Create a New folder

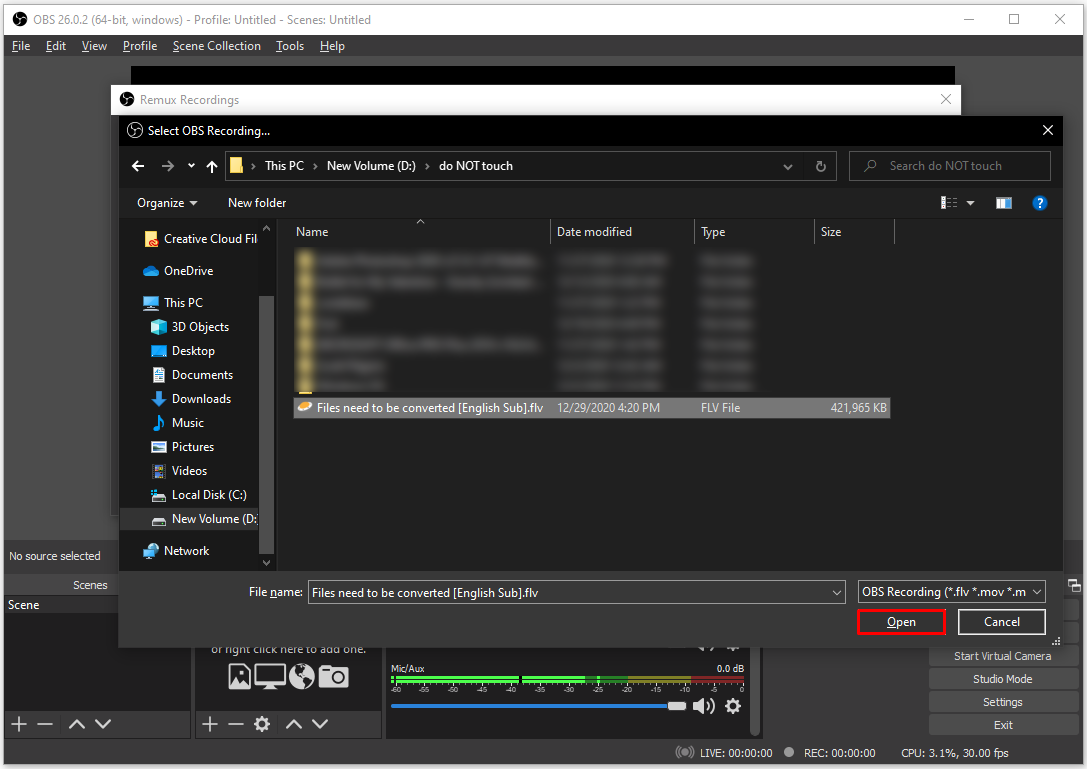click(x=257, y=202)
